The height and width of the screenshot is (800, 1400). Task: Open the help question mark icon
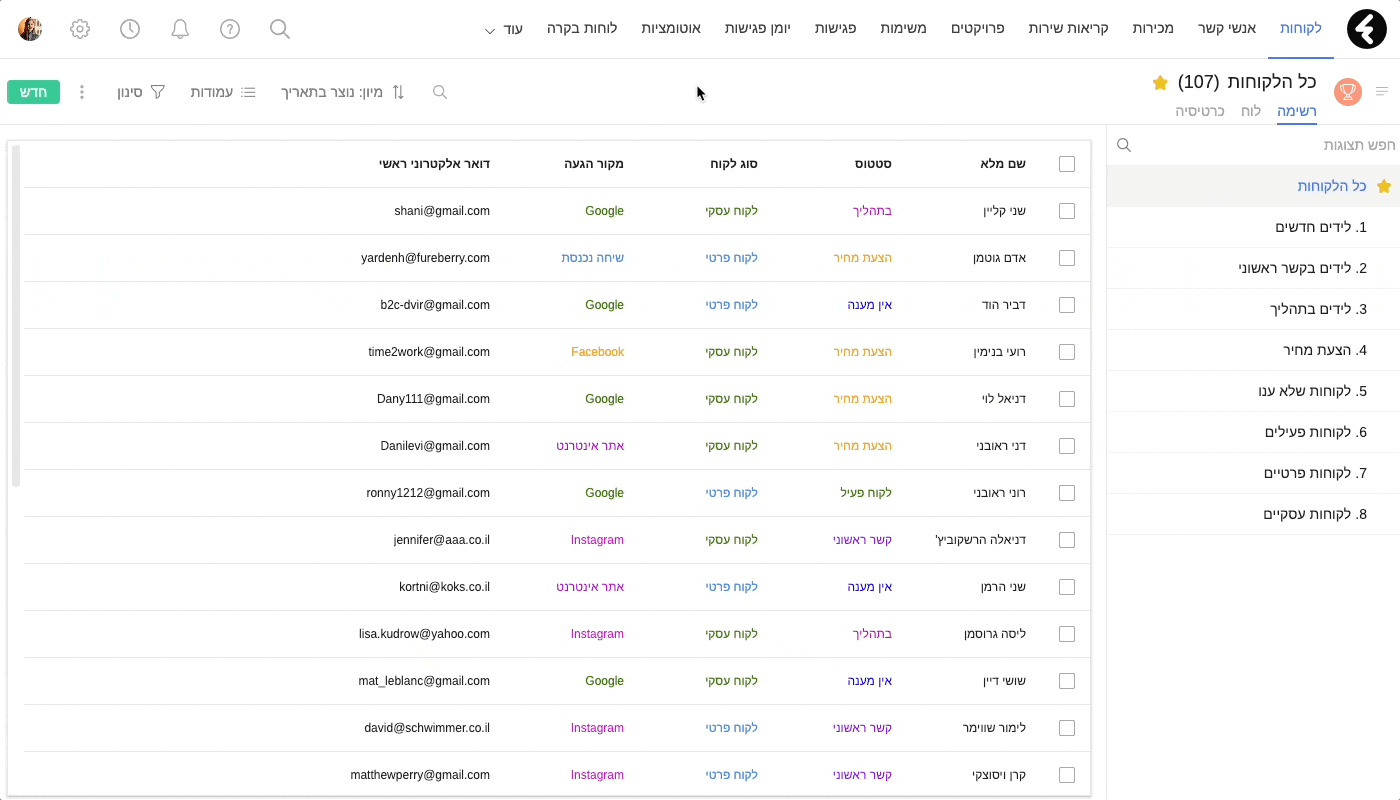[230, 29]
